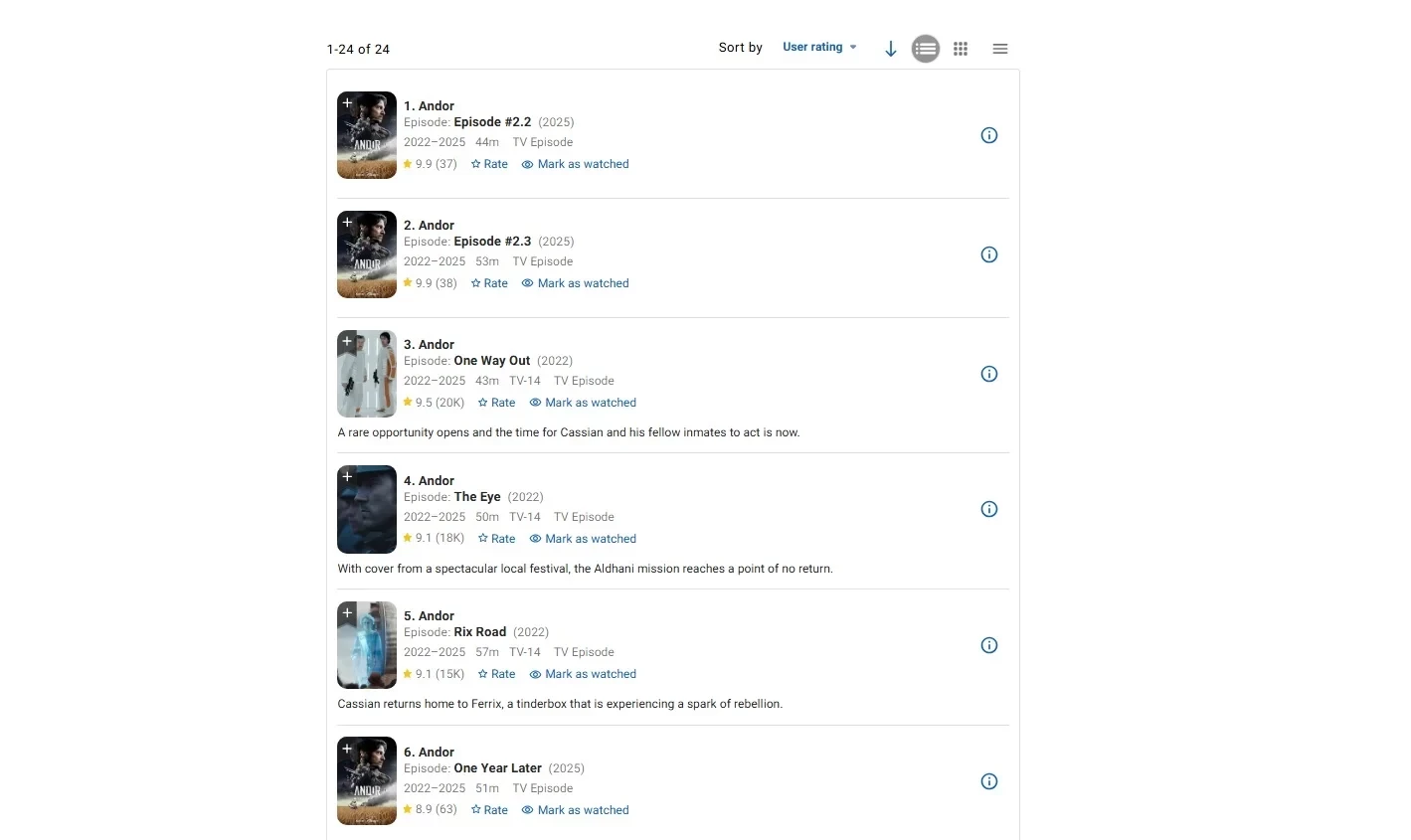
Task: Select the detailed list view toggle
Action: [926, 49]
